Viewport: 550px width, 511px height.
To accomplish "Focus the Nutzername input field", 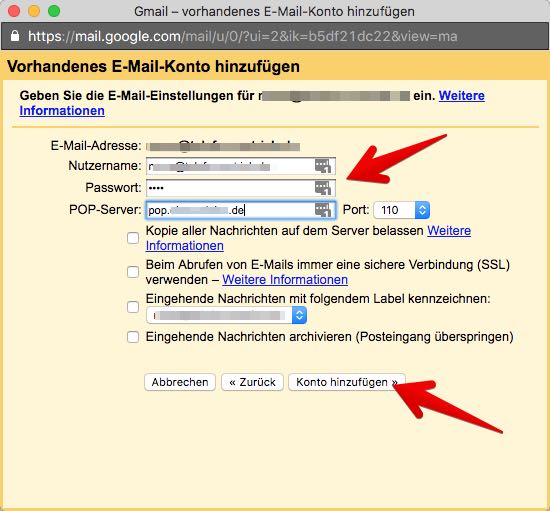I will click(241, 166).
